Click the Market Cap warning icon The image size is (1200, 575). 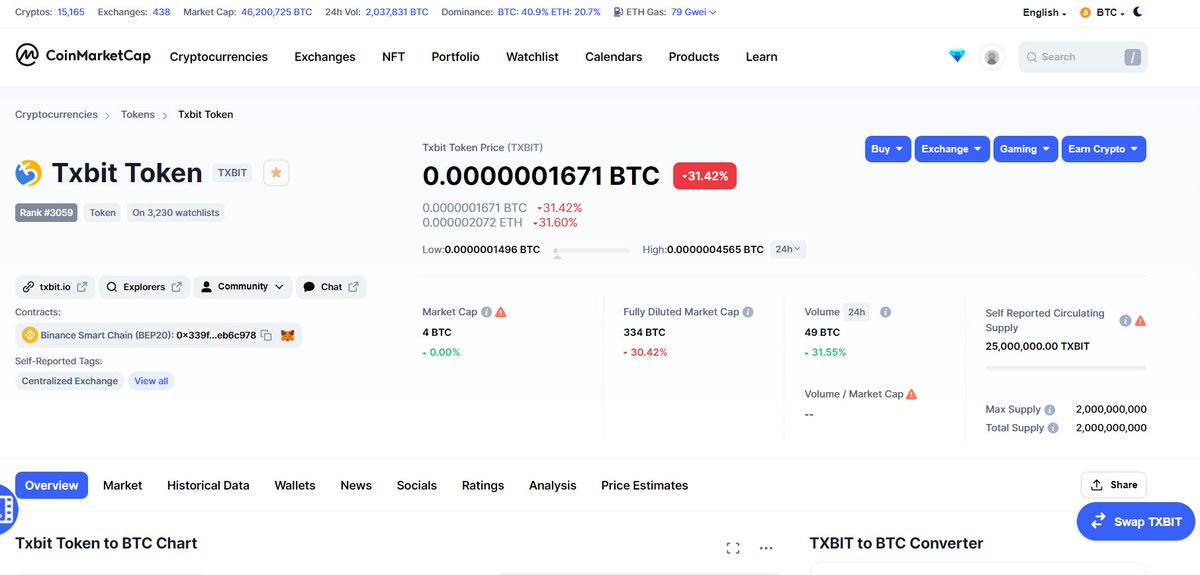coord(501,312)
